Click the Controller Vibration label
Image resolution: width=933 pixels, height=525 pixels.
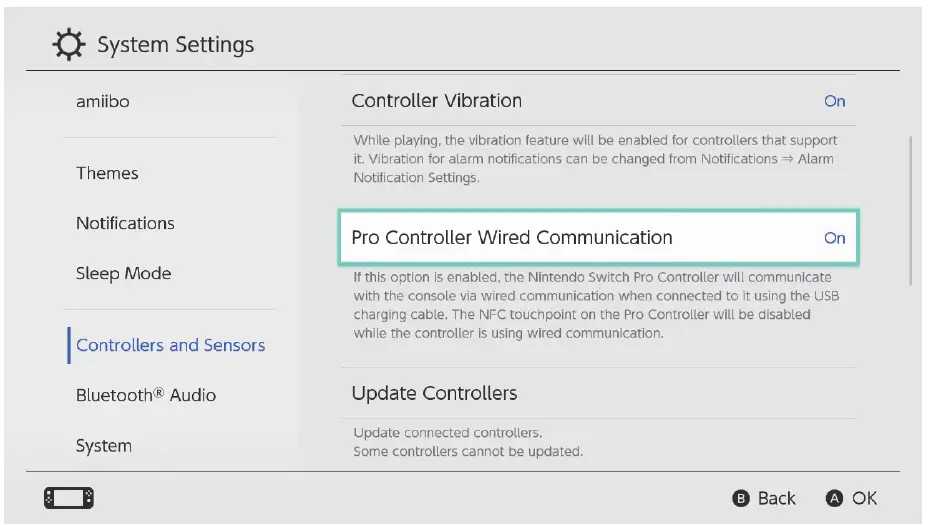tap(437, 101)
